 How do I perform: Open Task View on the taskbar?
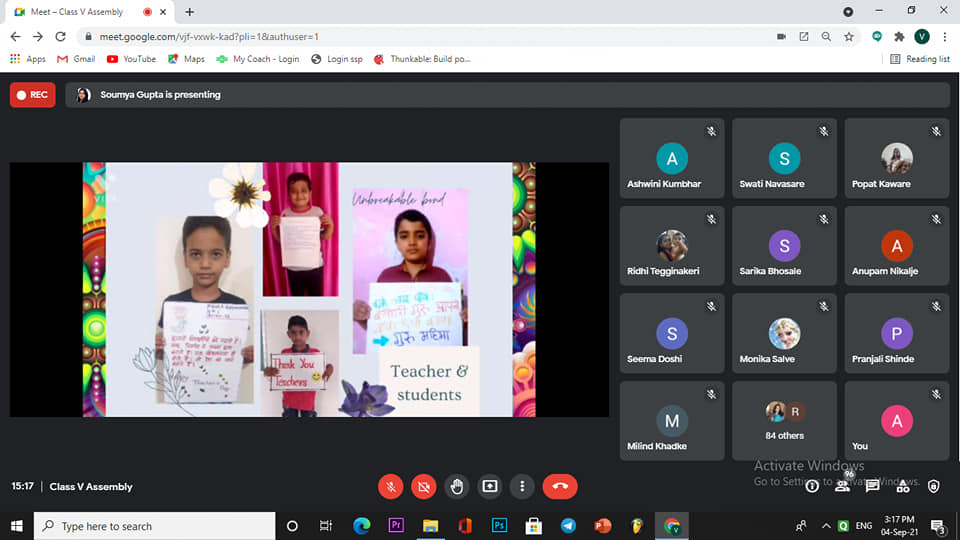tap(326, 526)
